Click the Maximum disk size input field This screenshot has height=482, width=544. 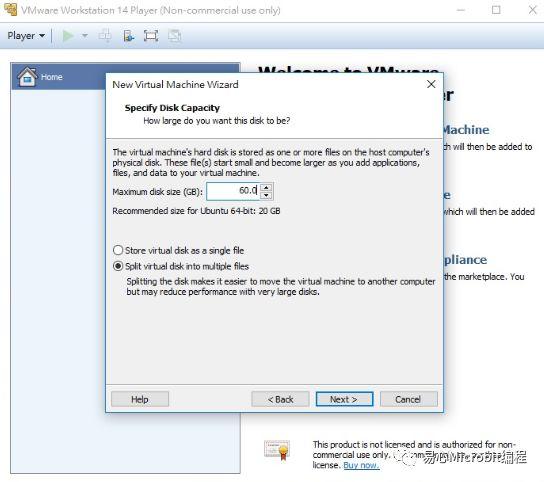(x=233, y=191)
